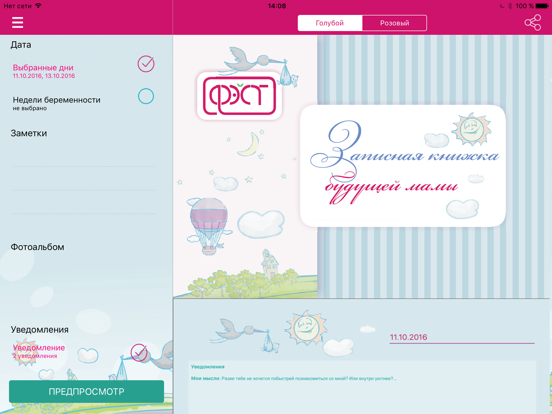
Task: Open the Выбранные дни date selection
Action: click(x=44, y=71)
